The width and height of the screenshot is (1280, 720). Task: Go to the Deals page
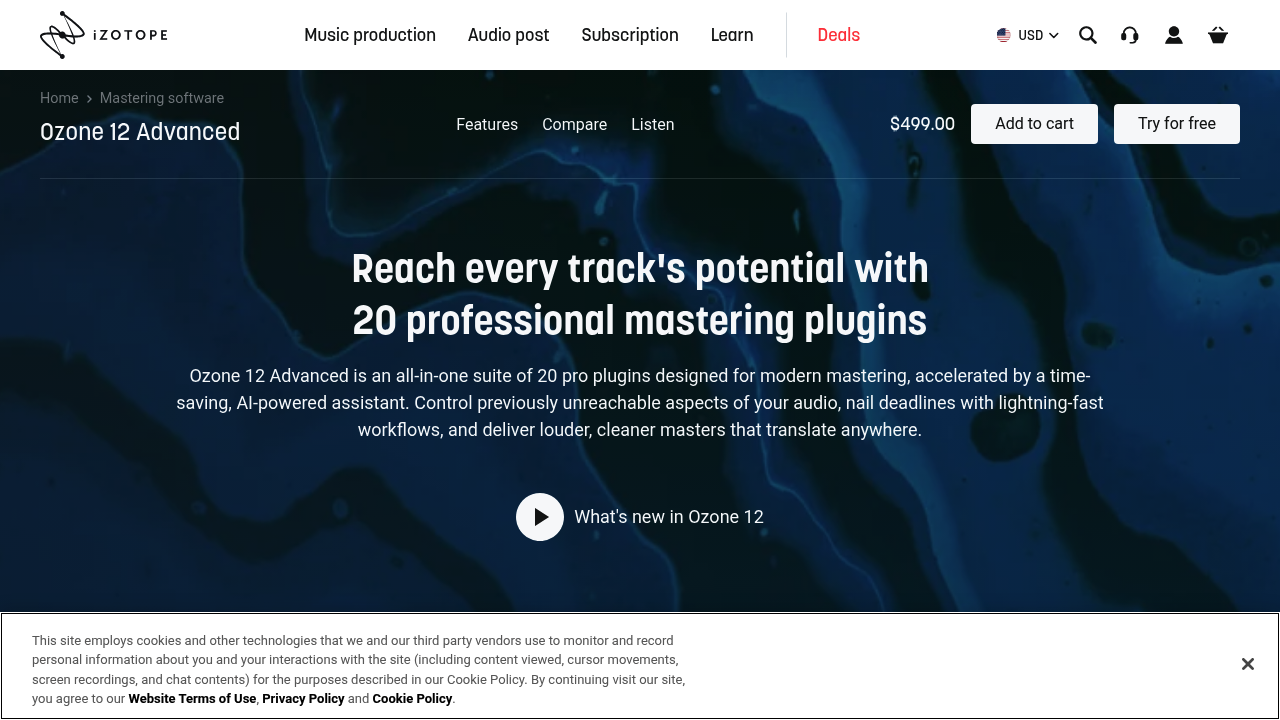pos(839,35)
